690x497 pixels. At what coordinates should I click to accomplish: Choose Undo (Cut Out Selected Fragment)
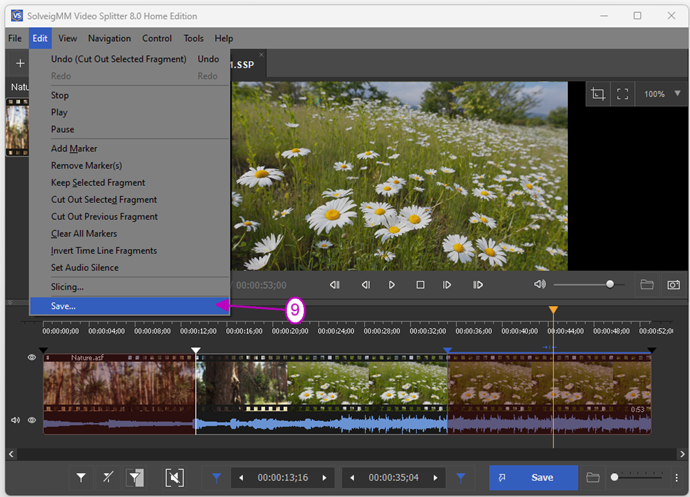(x=130, y=59)
